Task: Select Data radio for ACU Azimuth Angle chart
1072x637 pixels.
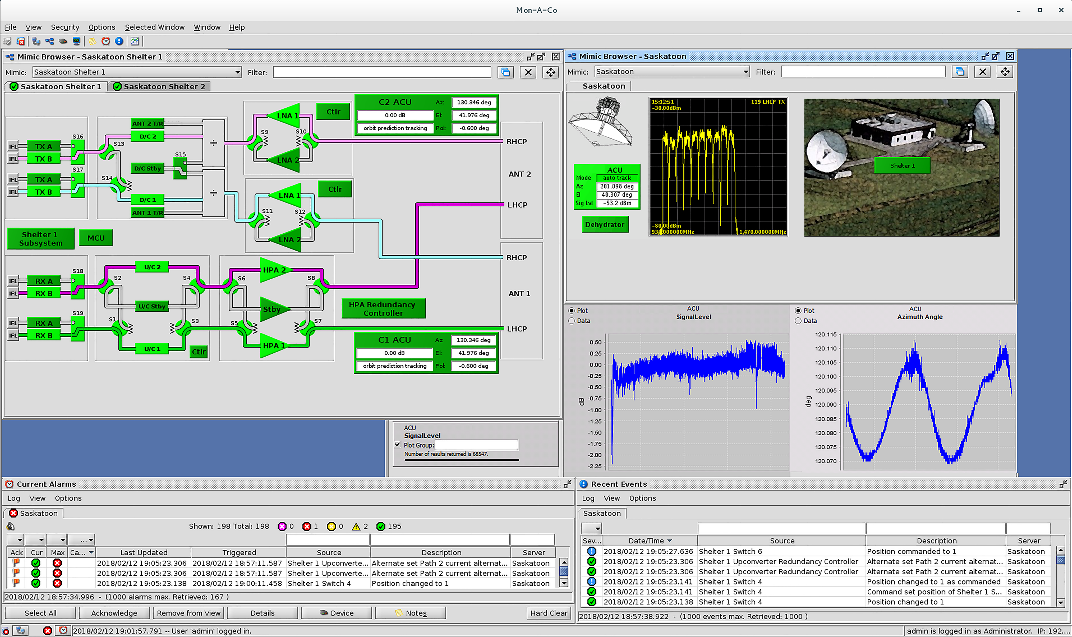Action: tap(798, 321)
